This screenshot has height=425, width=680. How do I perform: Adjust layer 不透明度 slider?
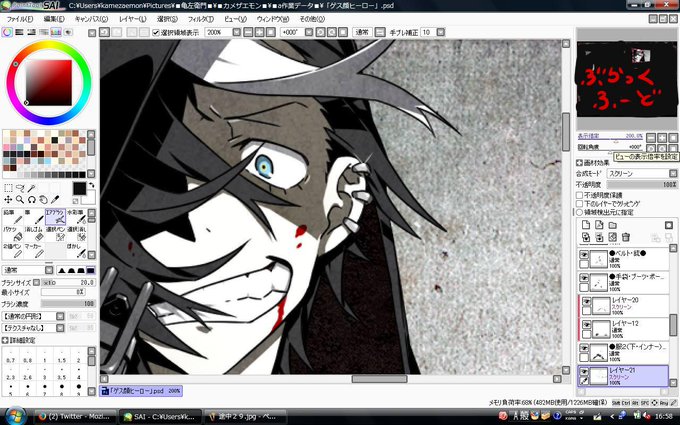point(641,185)
